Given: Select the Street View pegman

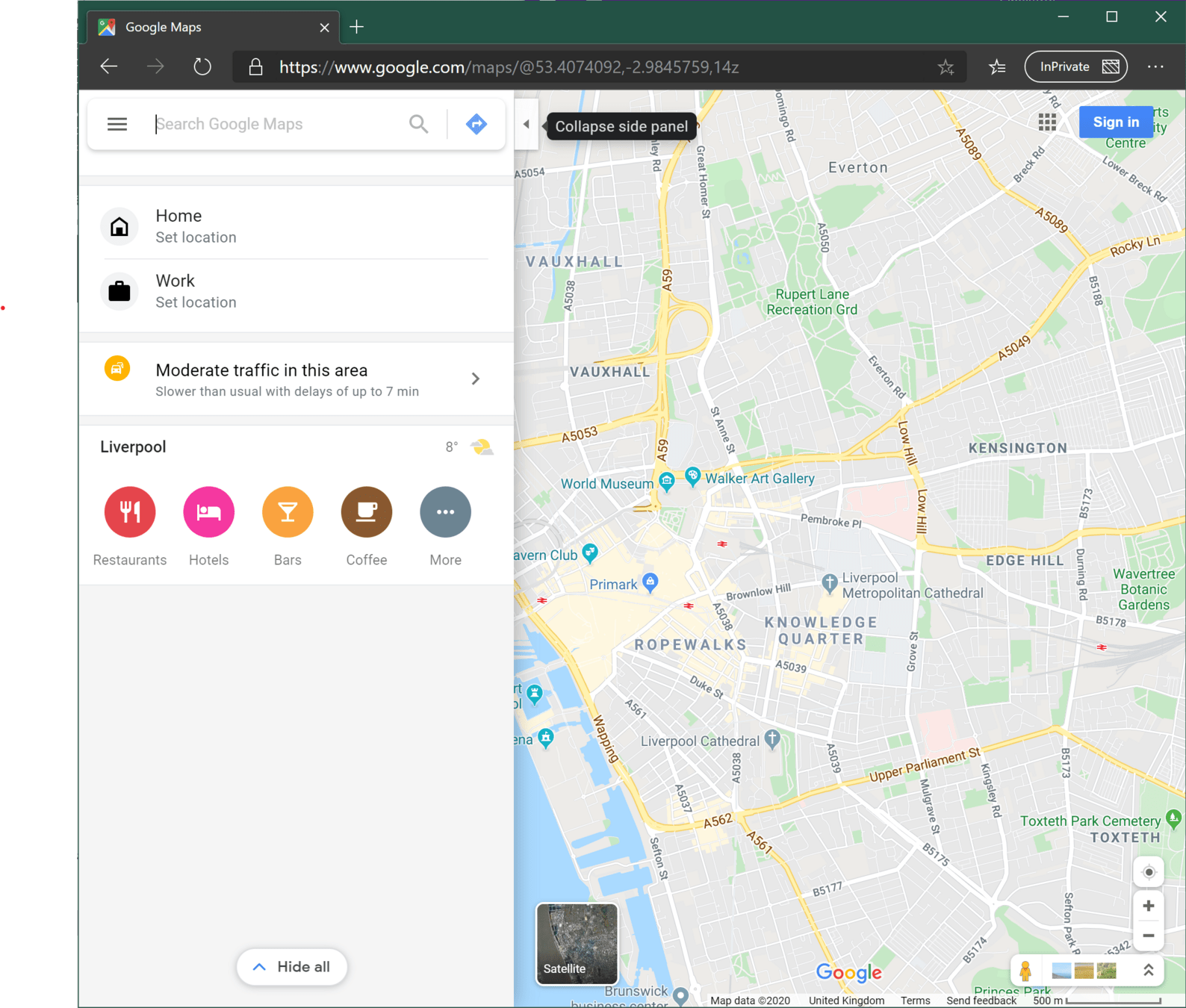Looking at the screenshot, I should click(1025, 971).
